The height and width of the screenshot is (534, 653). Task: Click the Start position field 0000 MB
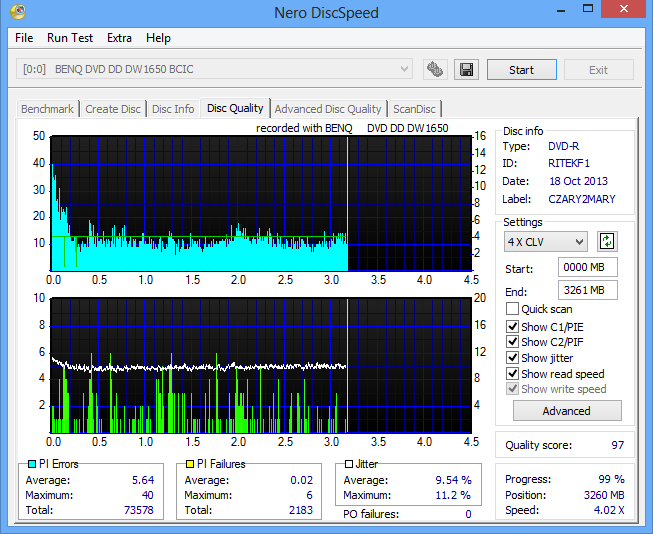(x=588, y=267)
